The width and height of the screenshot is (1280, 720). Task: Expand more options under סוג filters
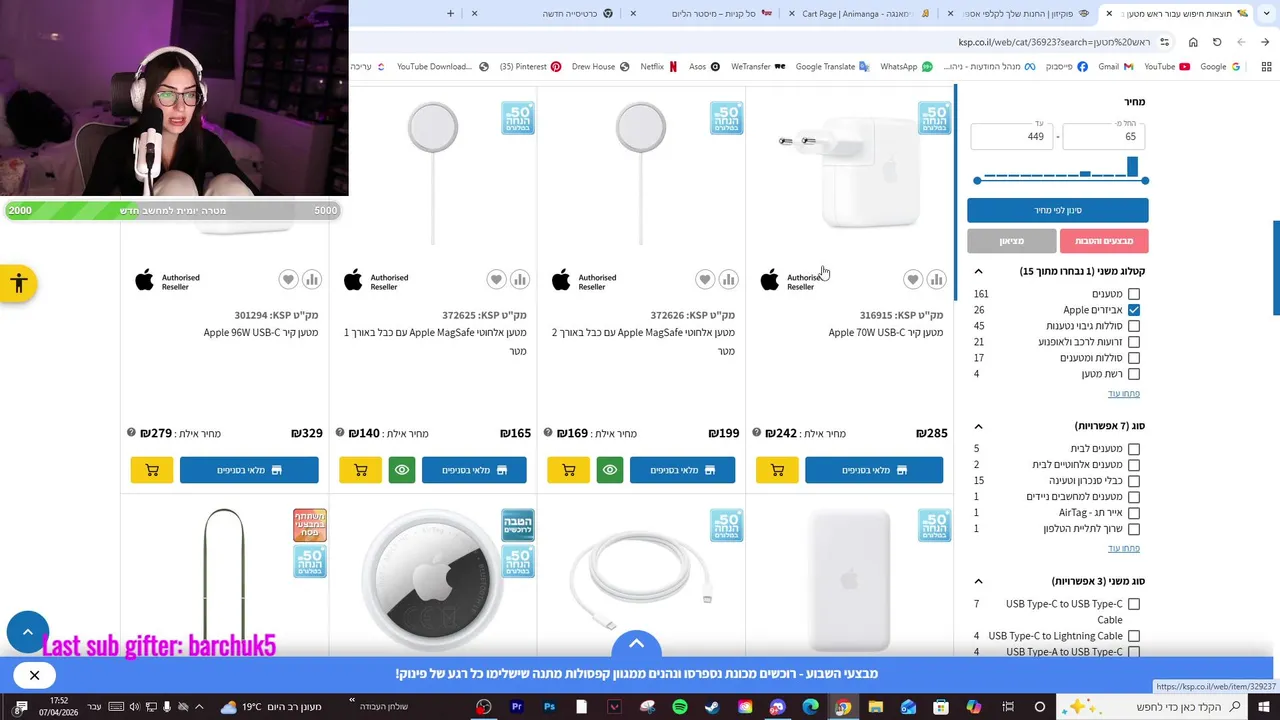tap(1124, 549)
